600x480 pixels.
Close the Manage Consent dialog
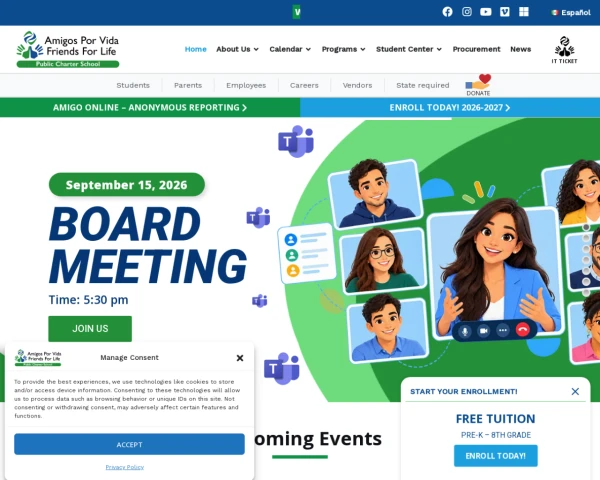point(240,358)
